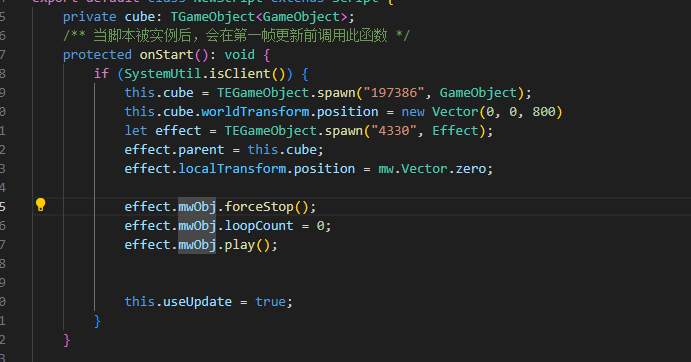
Task: Click the yellow lightbulb quick-fix icon
Action: click(x=41, y=205)
